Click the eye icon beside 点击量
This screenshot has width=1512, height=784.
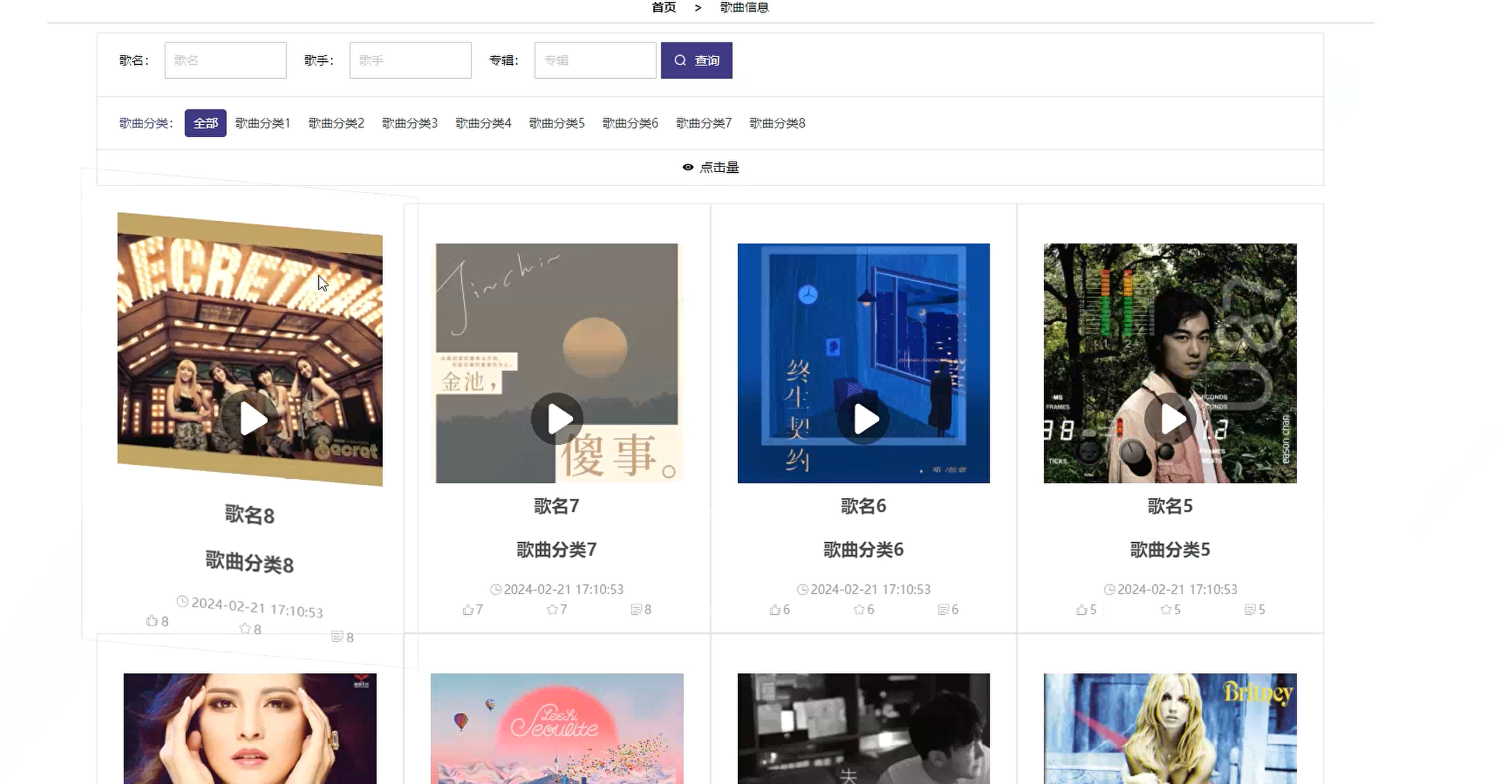[688, 167]
